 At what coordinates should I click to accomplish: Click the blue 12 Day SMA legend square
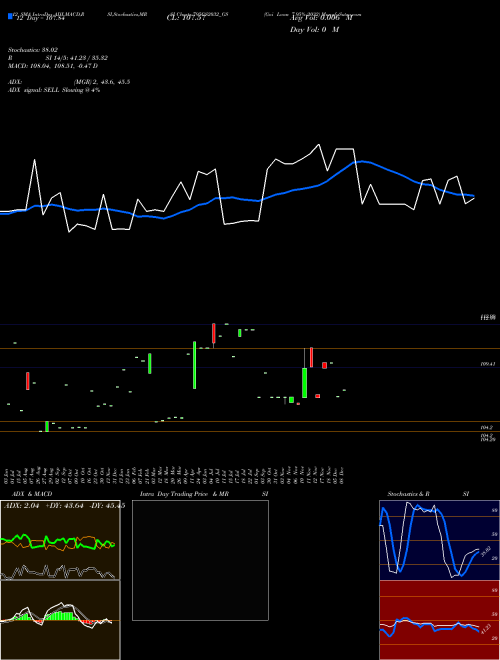pyautogui.click(x=10, y=16)
